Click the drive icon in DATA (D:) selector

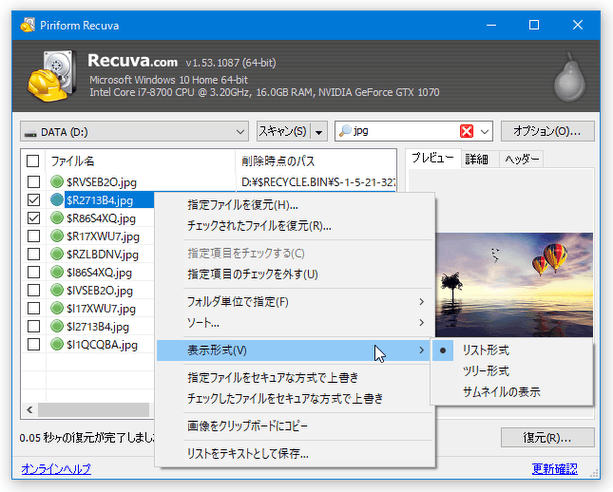pos(30,133)
